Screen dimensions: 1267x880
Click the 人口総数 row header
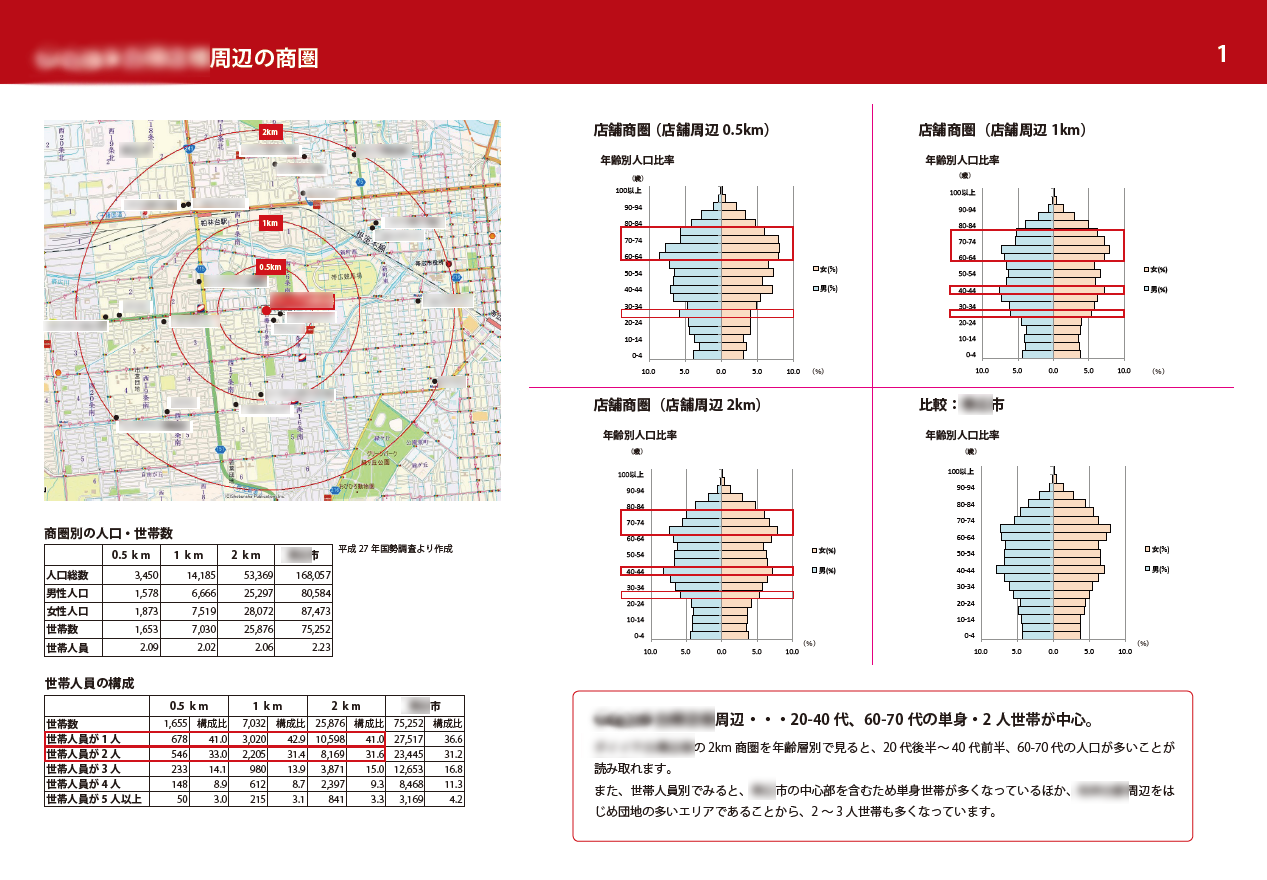tap(72, 575)
